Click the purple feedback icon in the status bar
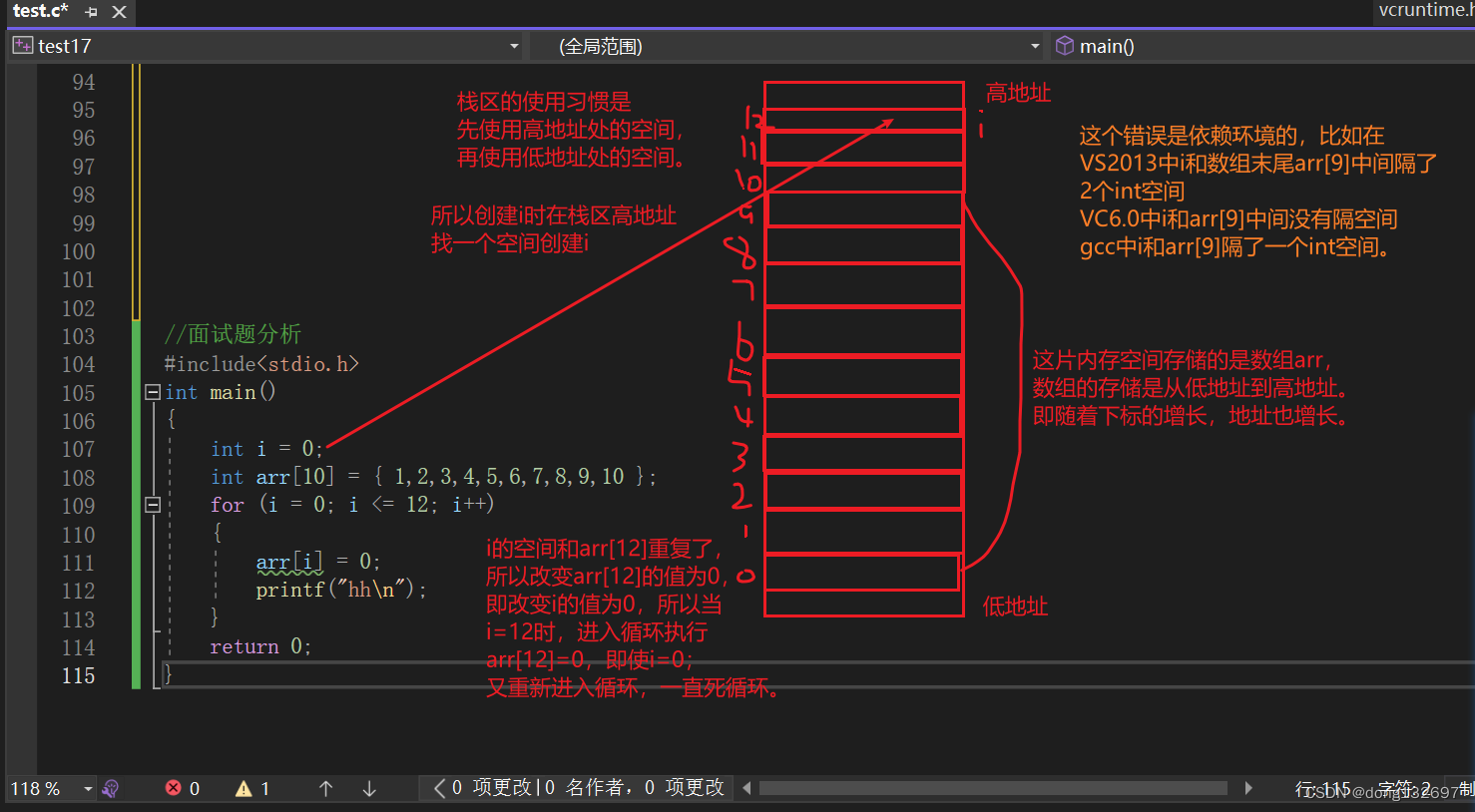The image size is (1475, 812). (x=110, y=788)
